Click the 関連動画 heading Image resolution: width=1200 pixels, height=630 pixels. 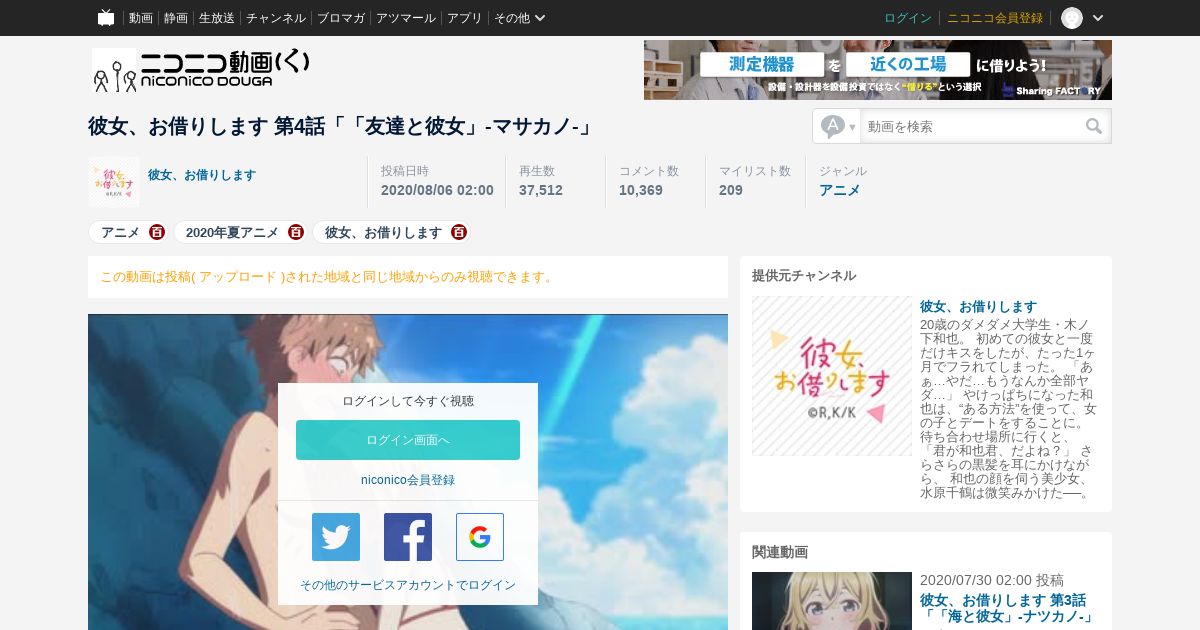pyautogui.click(x=780, y=551)
